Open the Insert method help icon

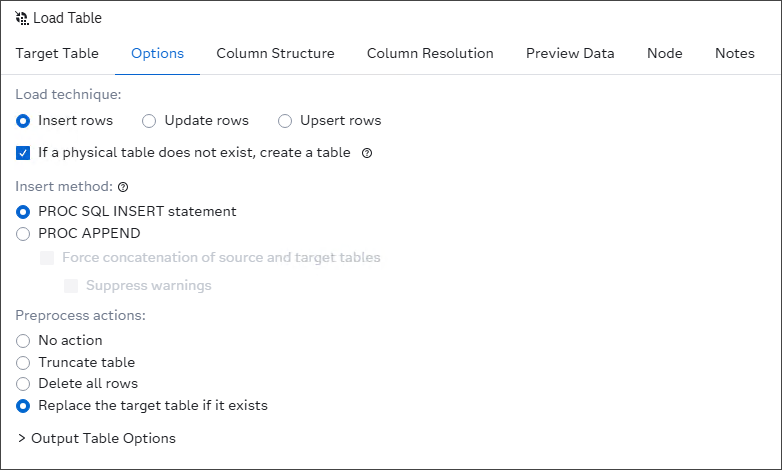tap(123, 187)
